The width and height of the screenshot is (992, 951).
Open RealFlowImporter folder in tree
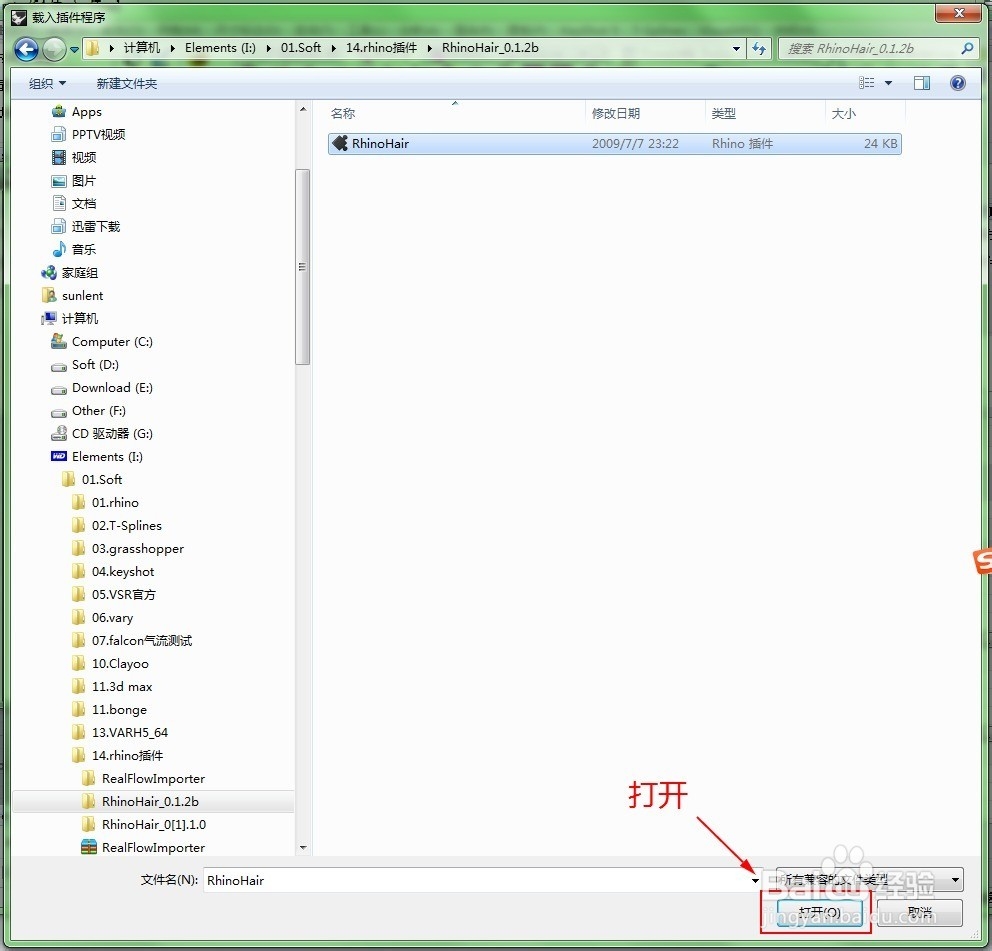[153, 778]
